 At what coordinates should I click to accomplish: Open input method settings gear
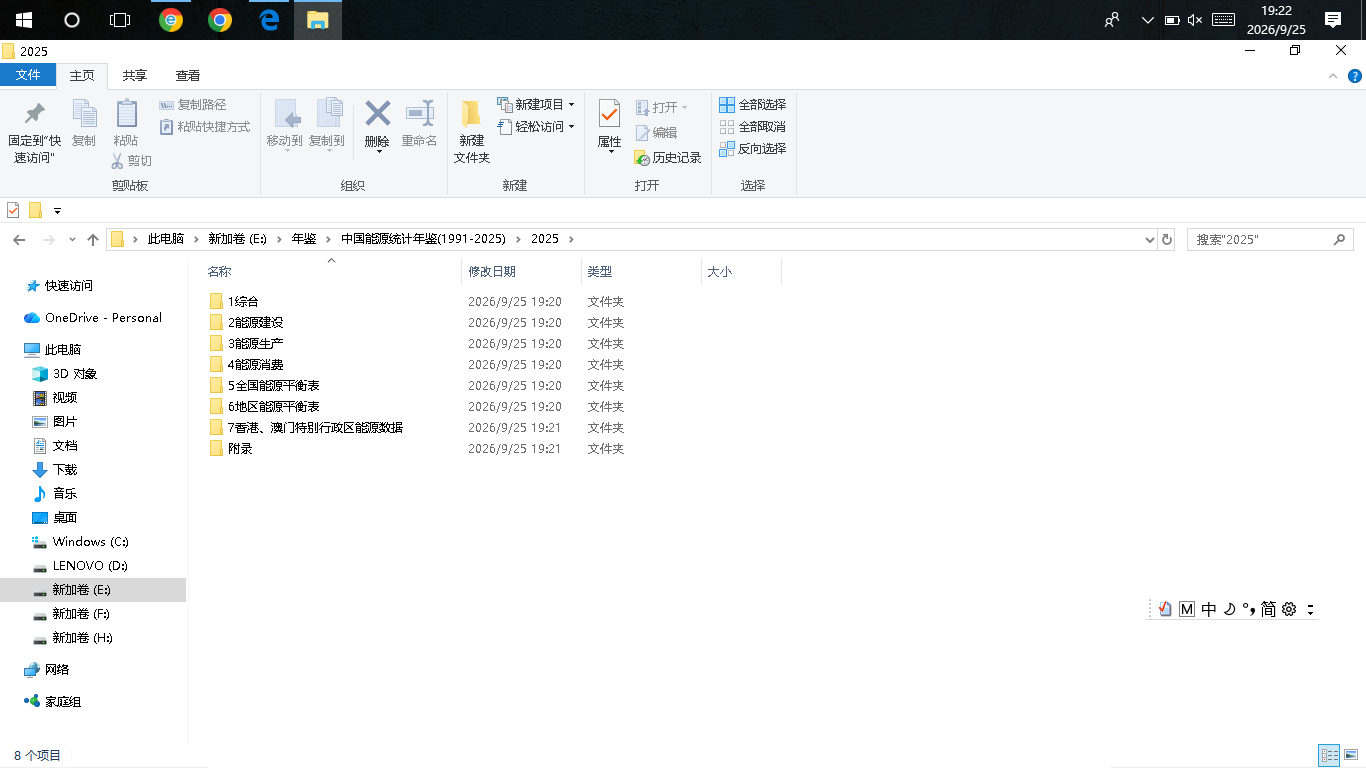(x=1289, y=609)
